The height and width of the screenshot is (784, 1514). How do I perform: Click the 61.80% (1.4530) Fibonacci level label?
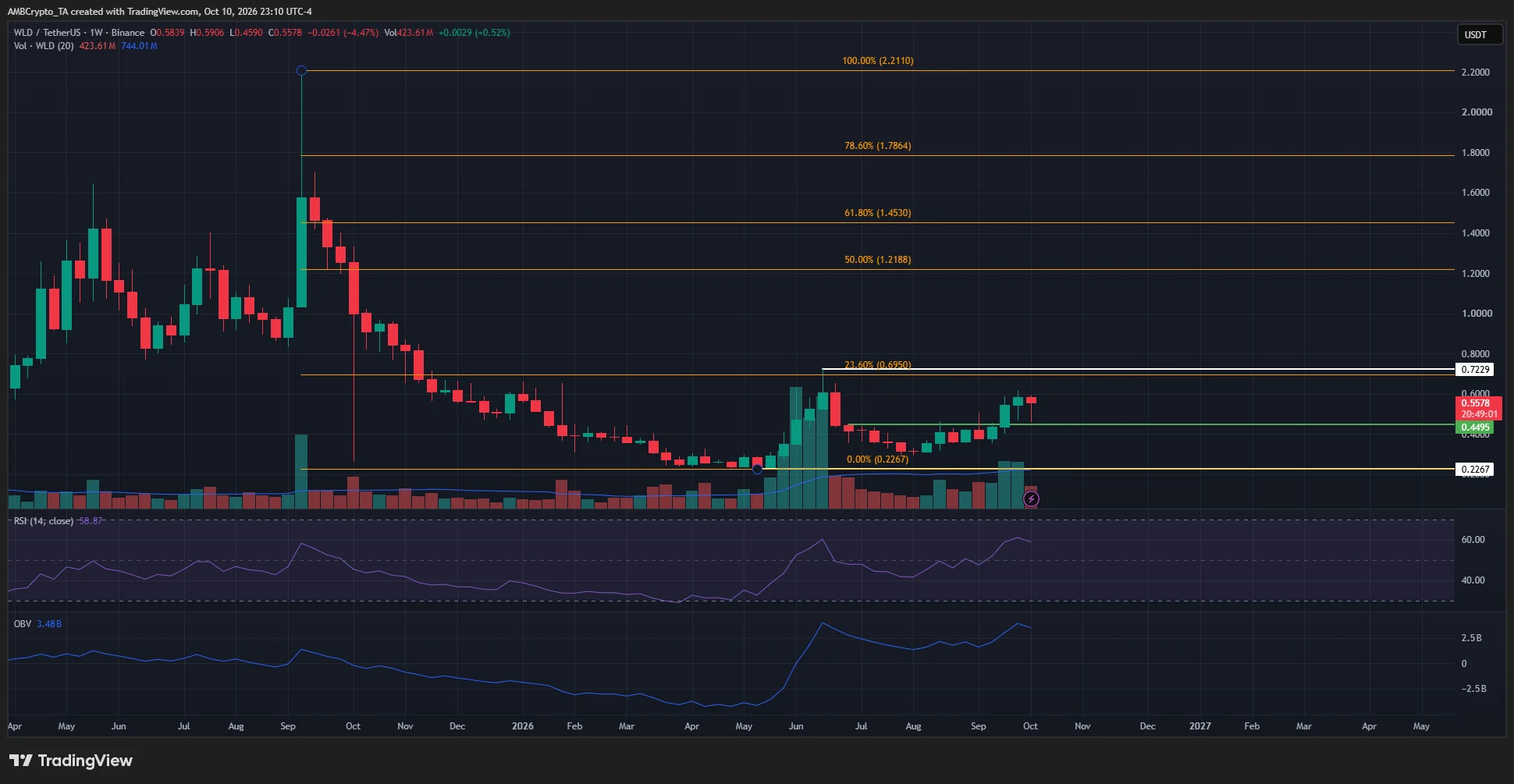tap(878, 213)
